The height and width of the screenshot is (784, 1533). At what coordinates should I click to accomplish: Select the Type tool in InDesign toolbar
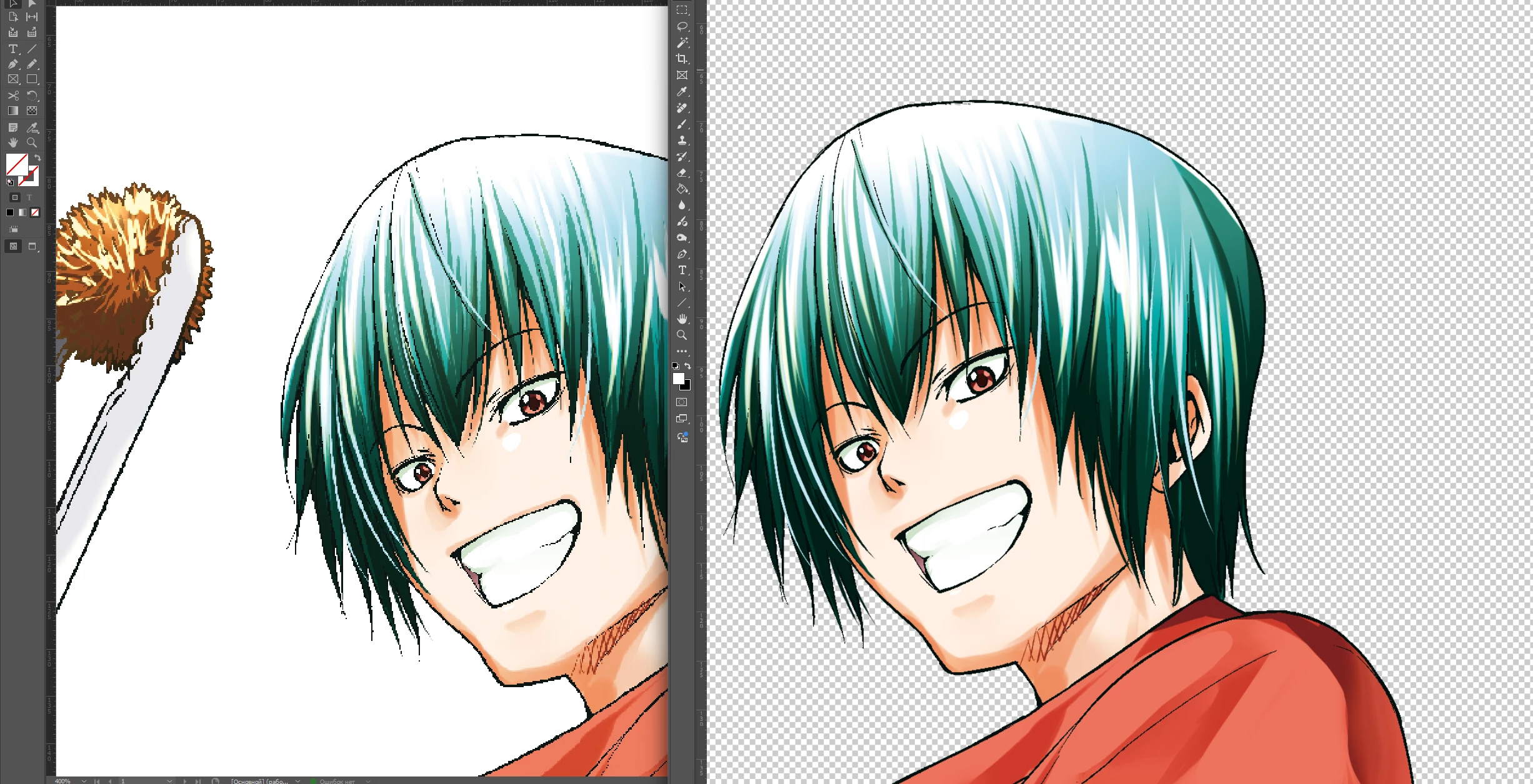(12, 49)
